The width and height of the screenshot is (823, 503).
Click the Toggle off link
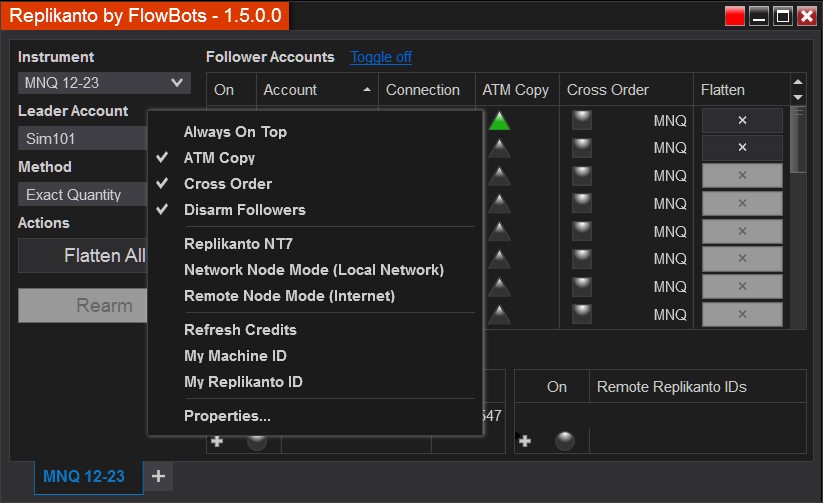[381, 57]
